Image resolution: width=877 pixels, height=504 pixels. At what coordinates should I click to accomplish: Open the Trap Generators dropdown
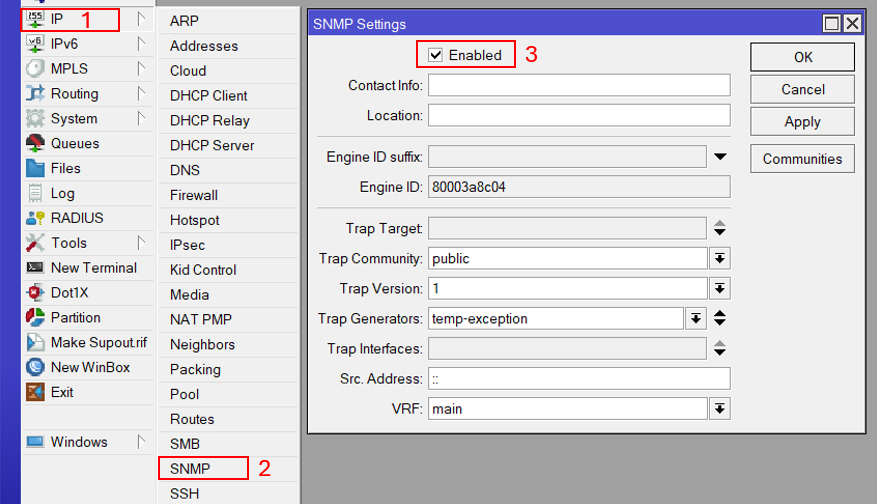696,319
